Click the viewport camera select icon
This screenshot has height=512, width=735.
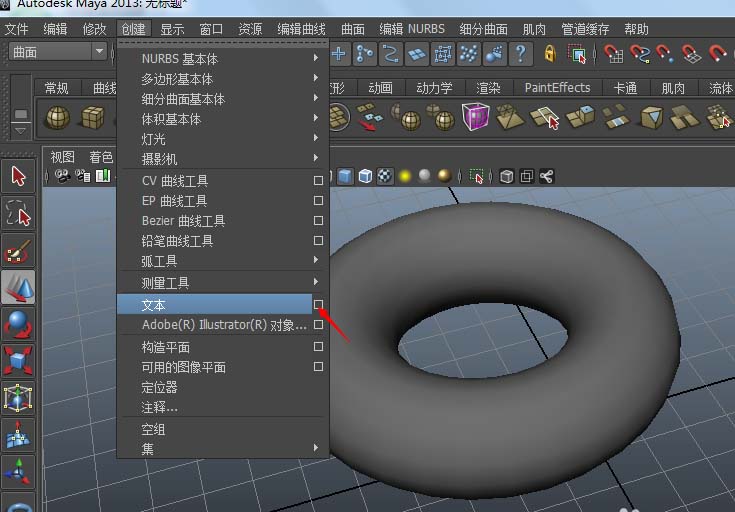coord(62,176)
